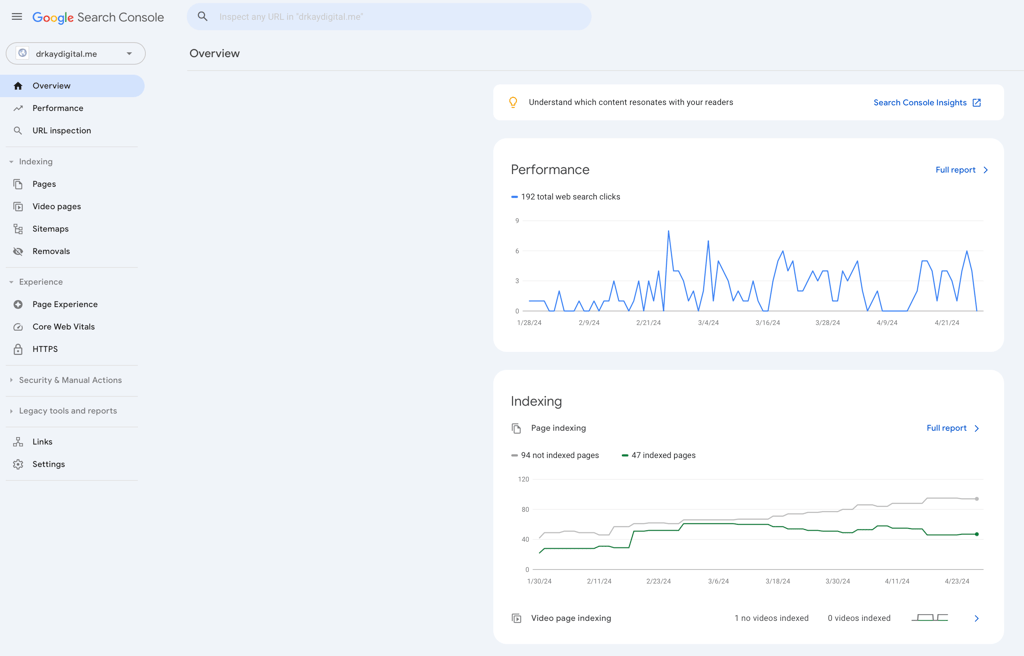
Task: Collapse the Indexing section
Action: click(x=12, y=162)
